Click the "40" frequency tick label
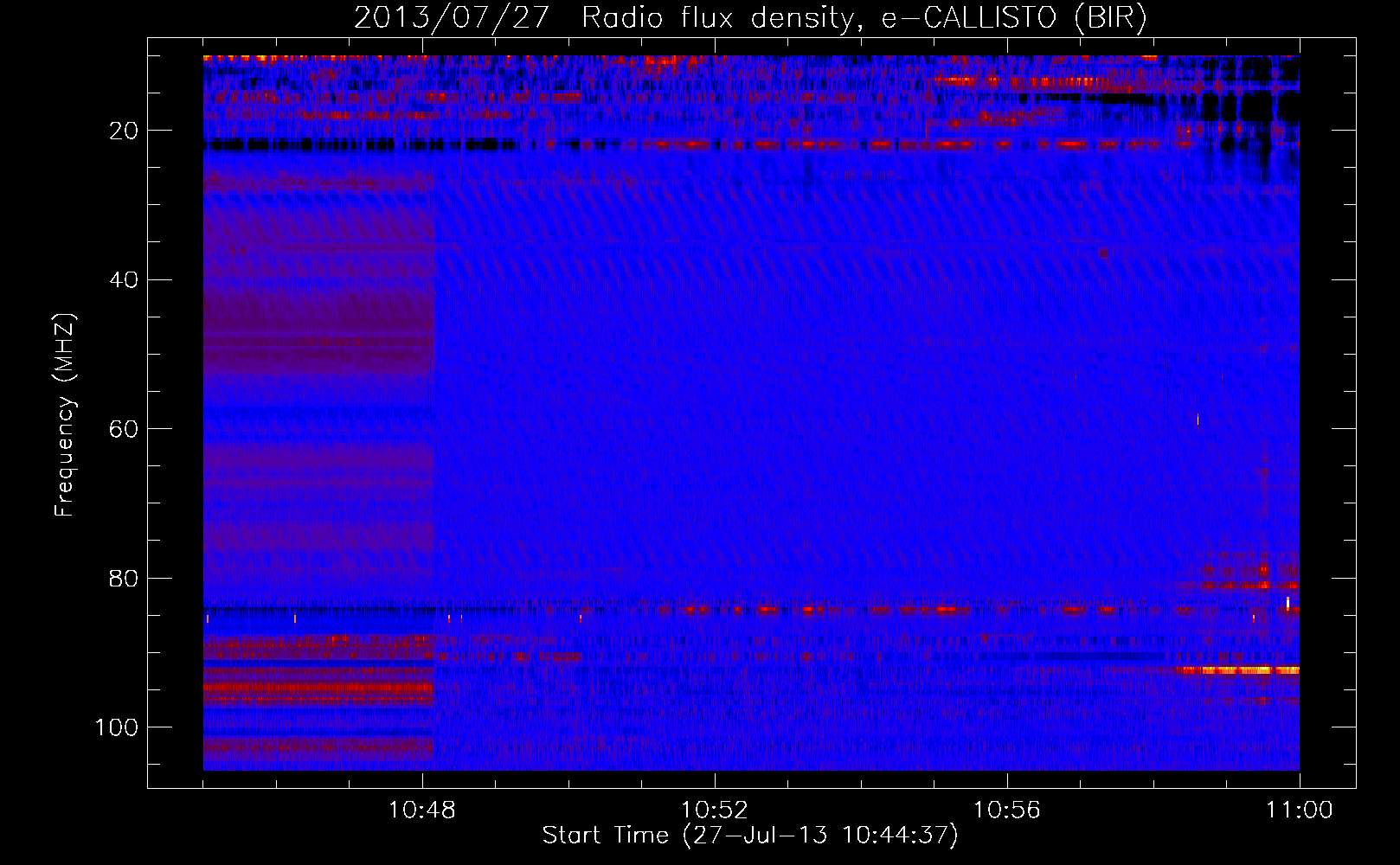 [x=125, y=280]
